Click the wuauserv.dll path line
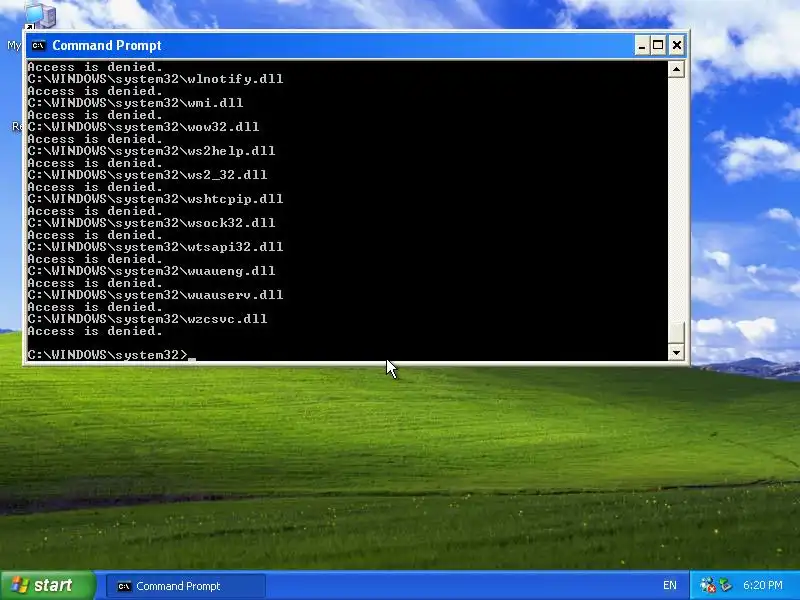This screenshot has height=600, width=800. (155, 295)
